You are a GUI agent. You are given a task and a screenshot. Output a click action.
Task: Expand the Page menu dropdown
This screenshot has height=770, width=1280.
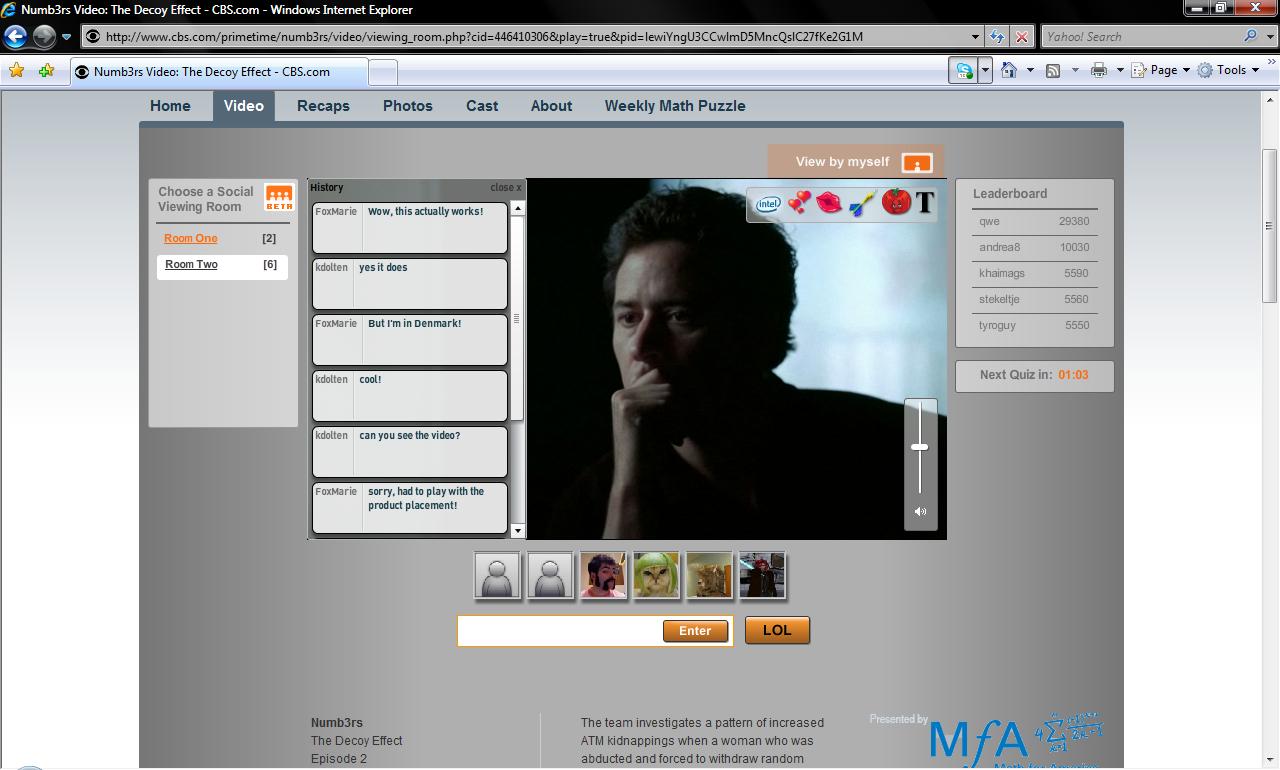click(1164, 70)
